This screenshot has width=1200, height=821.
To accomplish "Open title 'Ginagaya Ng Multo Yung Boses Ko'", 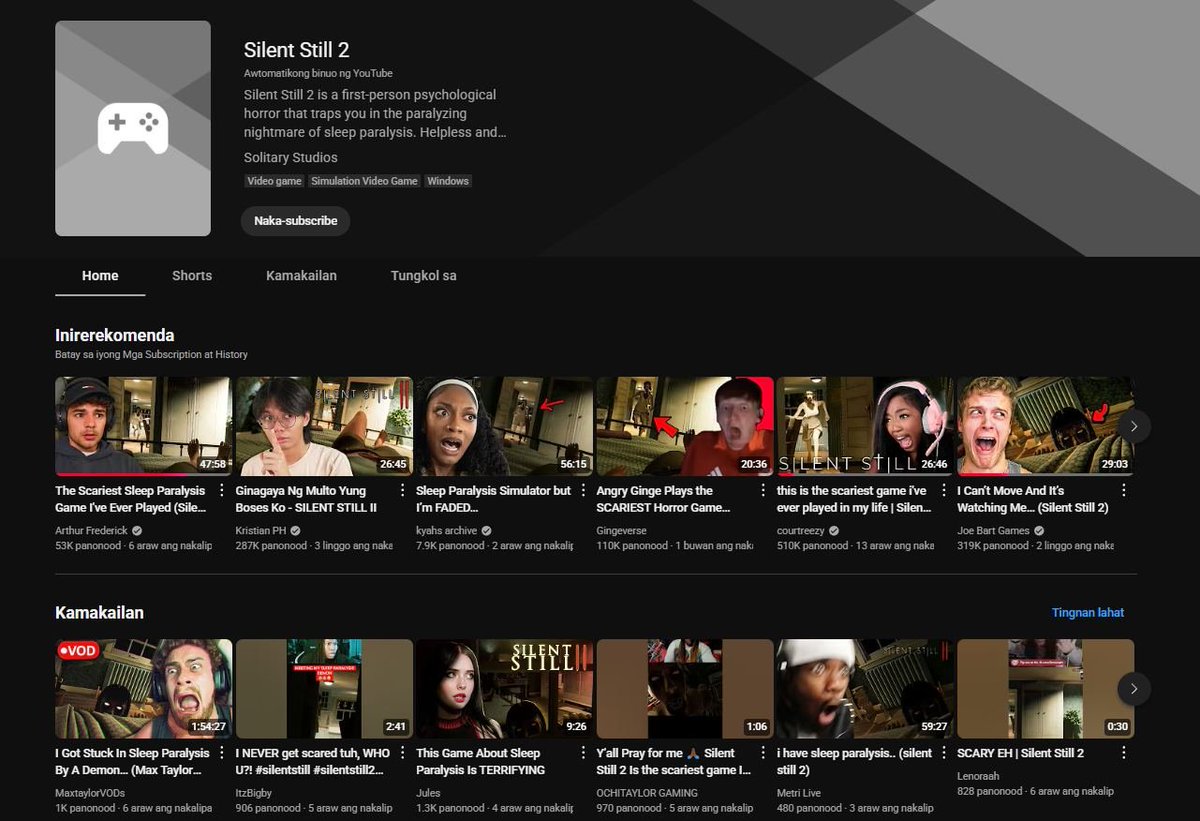I will click(x=306, y=499).
